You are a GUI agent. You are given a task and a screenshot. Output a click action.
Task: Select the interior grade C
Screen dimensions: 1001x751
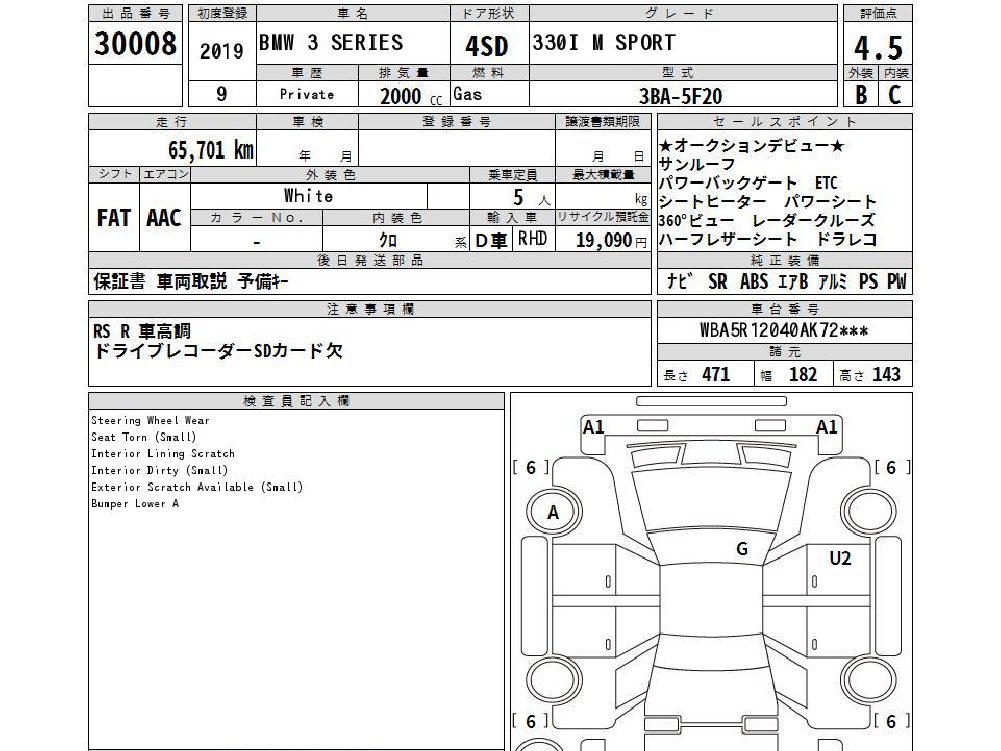[x=894, y=95]
